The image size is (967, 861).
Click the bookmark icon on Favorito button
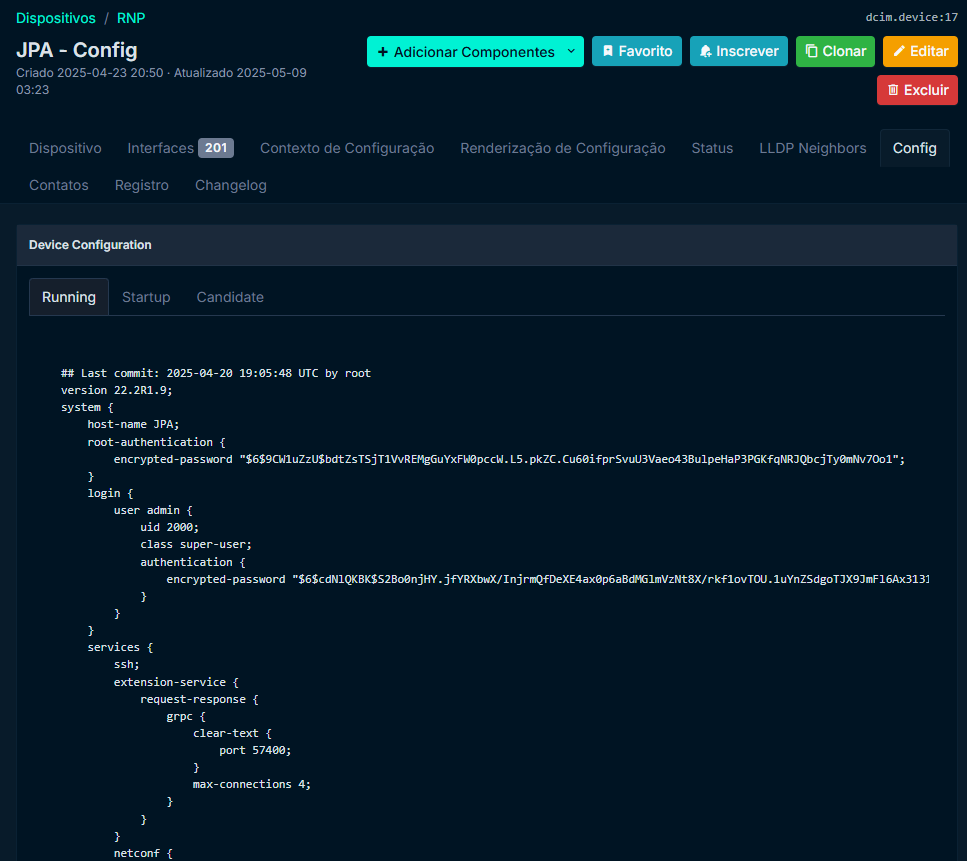pyautogui.click(x=608, y=50)
